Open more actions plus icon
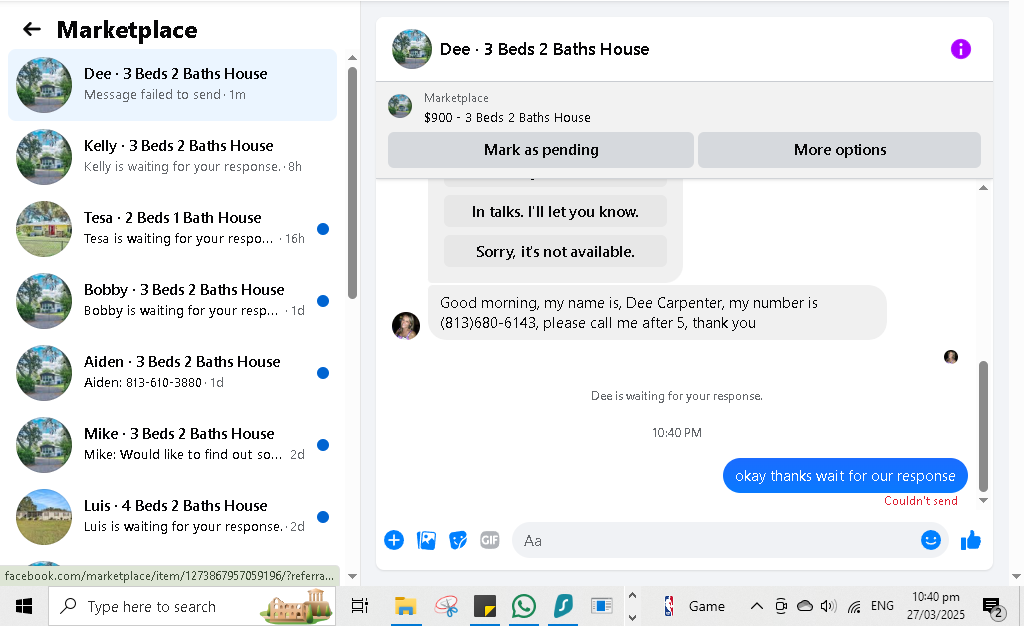1024x626 pixels. pyautogui.click(x=394, y=540)
